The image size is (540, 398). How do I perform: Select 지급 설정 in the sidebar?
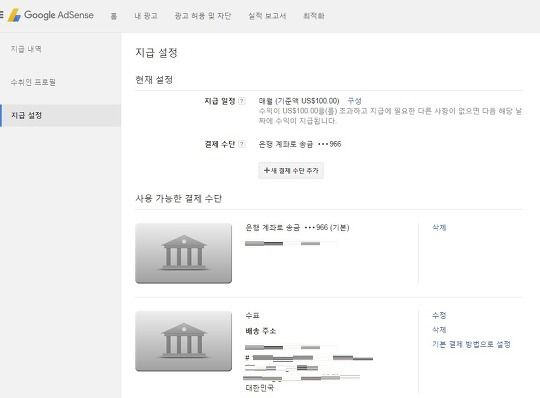61,115
